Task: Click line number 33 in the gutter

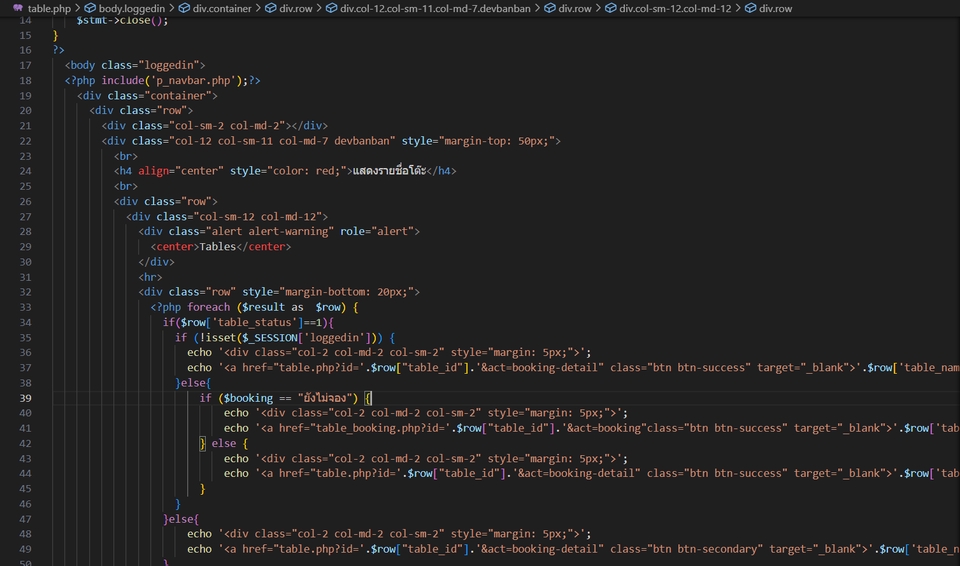Action: [25, 308]
